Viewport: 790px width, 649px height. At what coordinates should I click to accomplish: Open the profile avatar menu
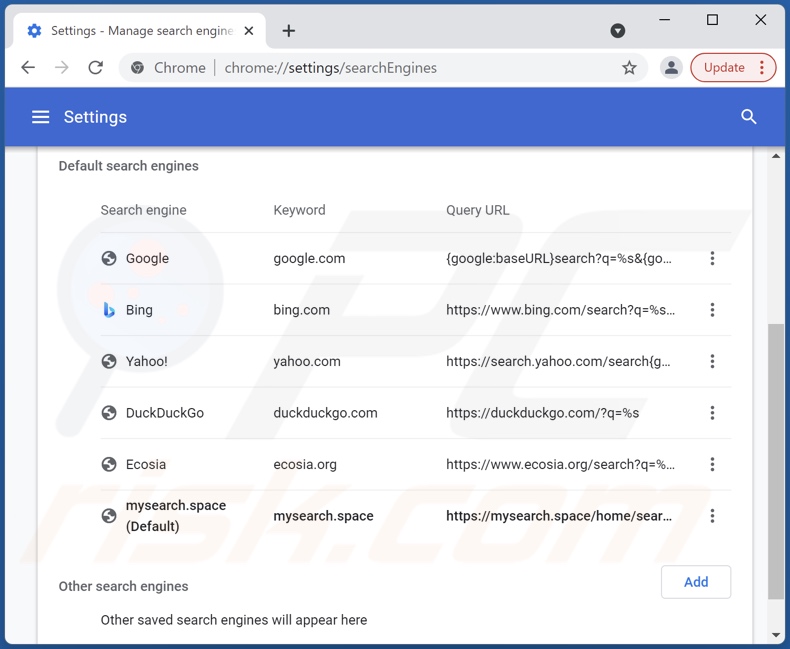pos(671,68)
